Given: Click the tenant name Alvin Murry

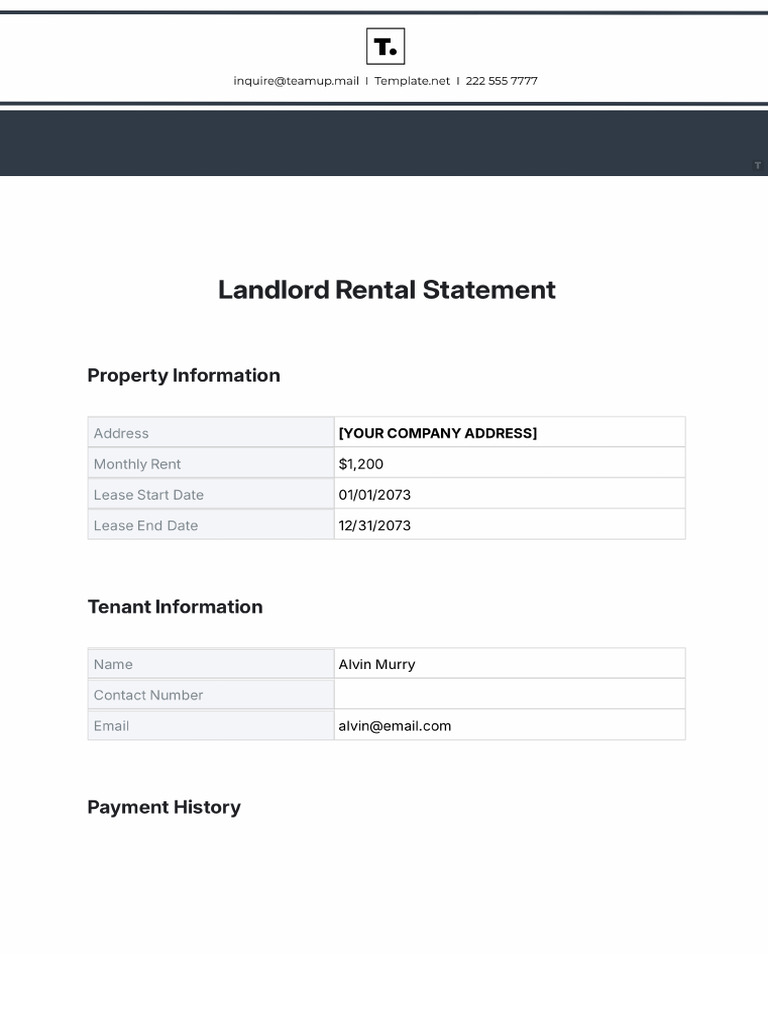Looking at the screenshot, I should coord(377,664).
